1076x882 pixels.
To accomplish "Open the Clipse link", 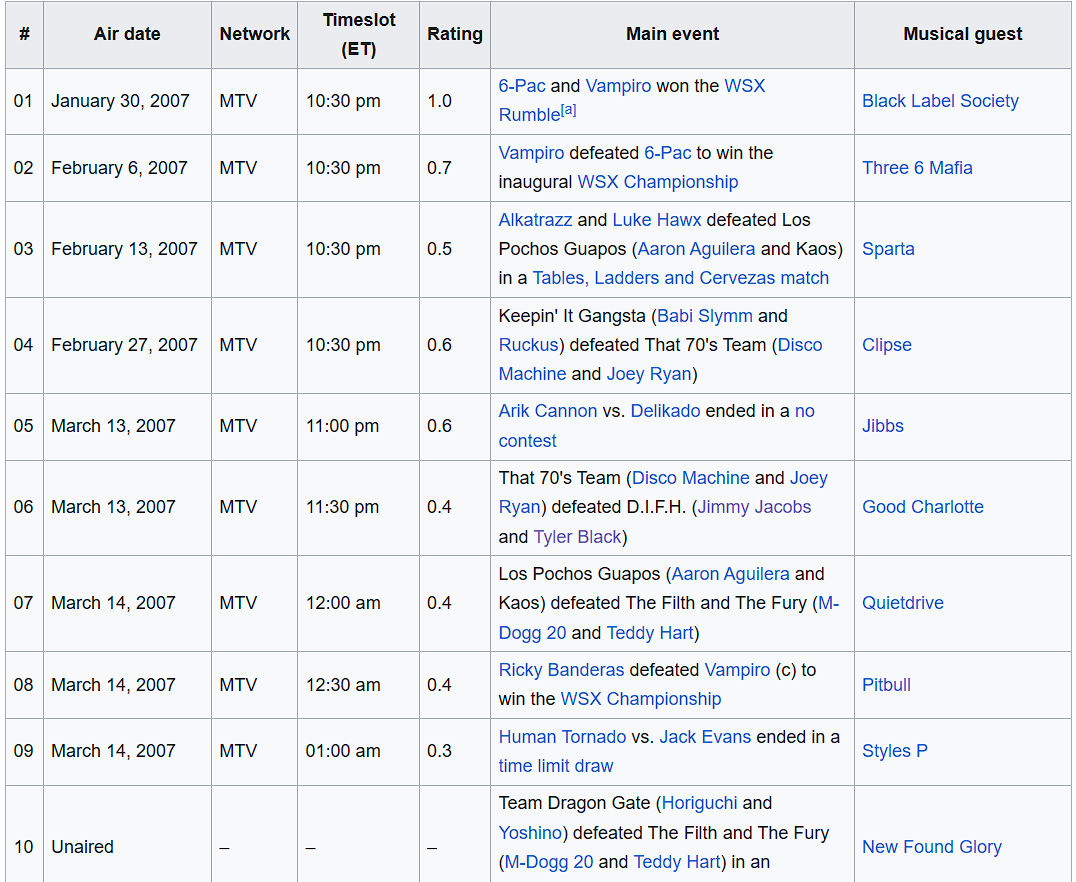I will [887, 345].
